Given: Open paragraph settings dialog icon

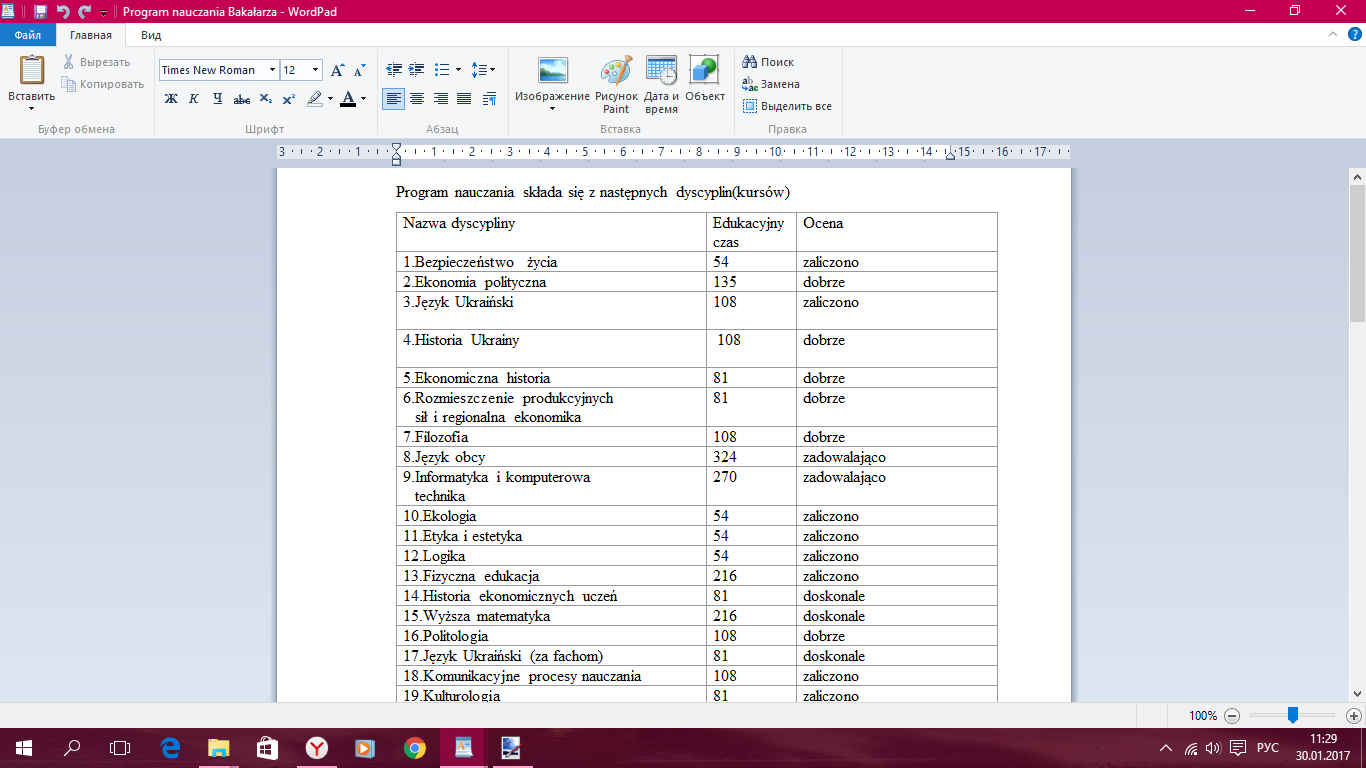Looking at the screenshot, I should 489,99.
